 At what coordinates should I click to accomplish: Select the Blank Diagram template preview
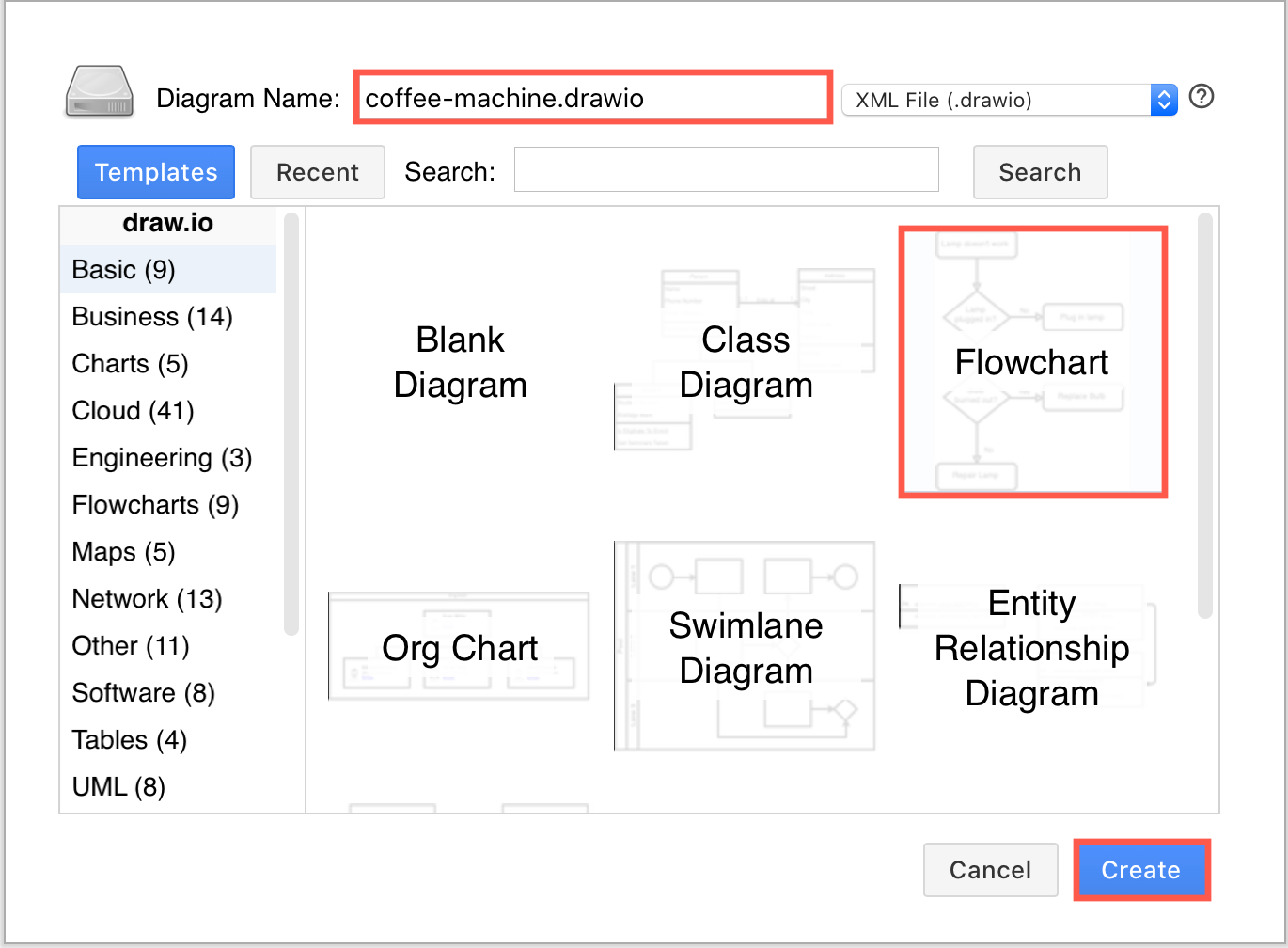460,362
